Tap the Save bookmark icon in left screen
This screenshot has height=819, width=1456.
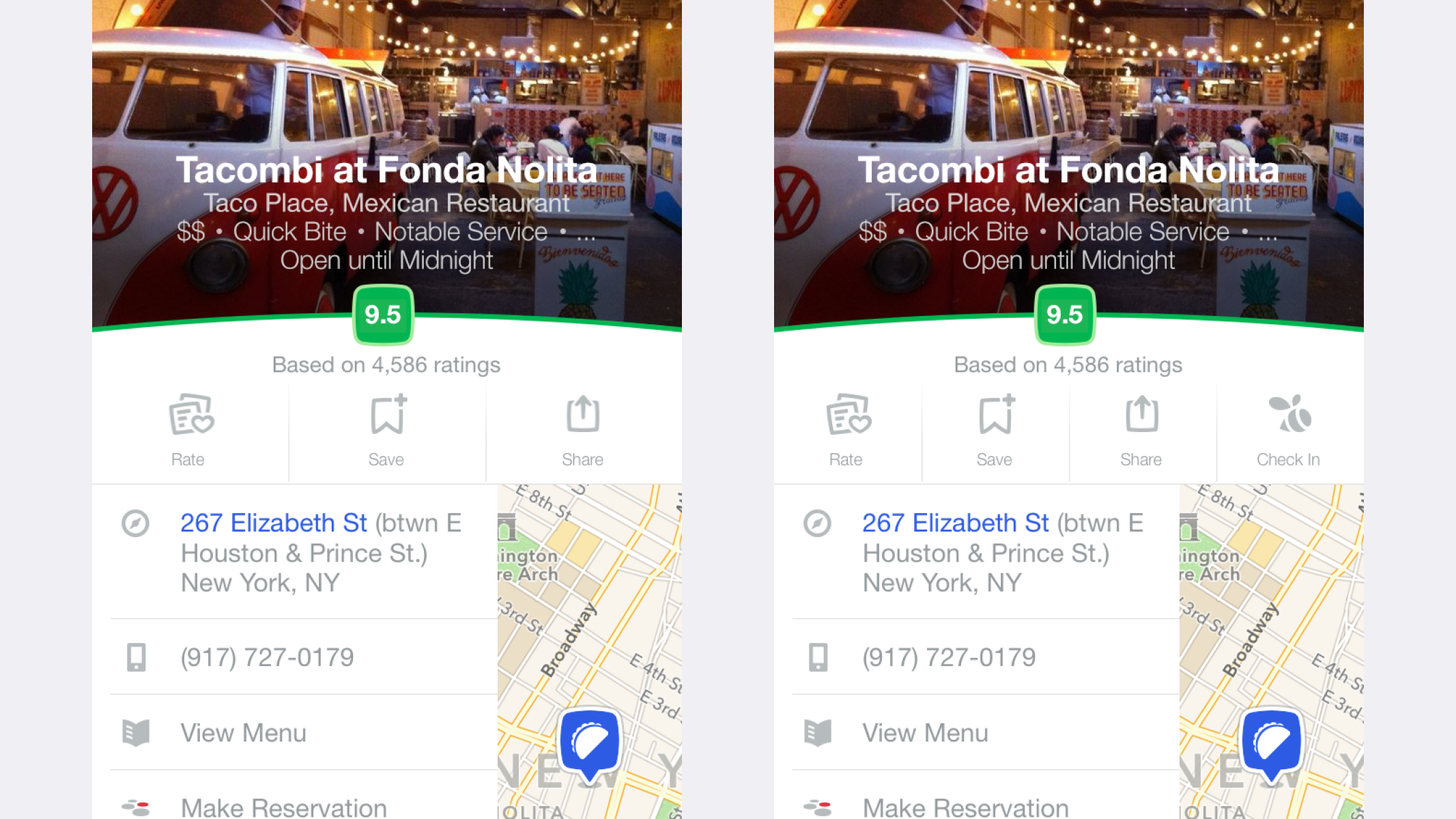pyautogui.click(x=388, y=414)
